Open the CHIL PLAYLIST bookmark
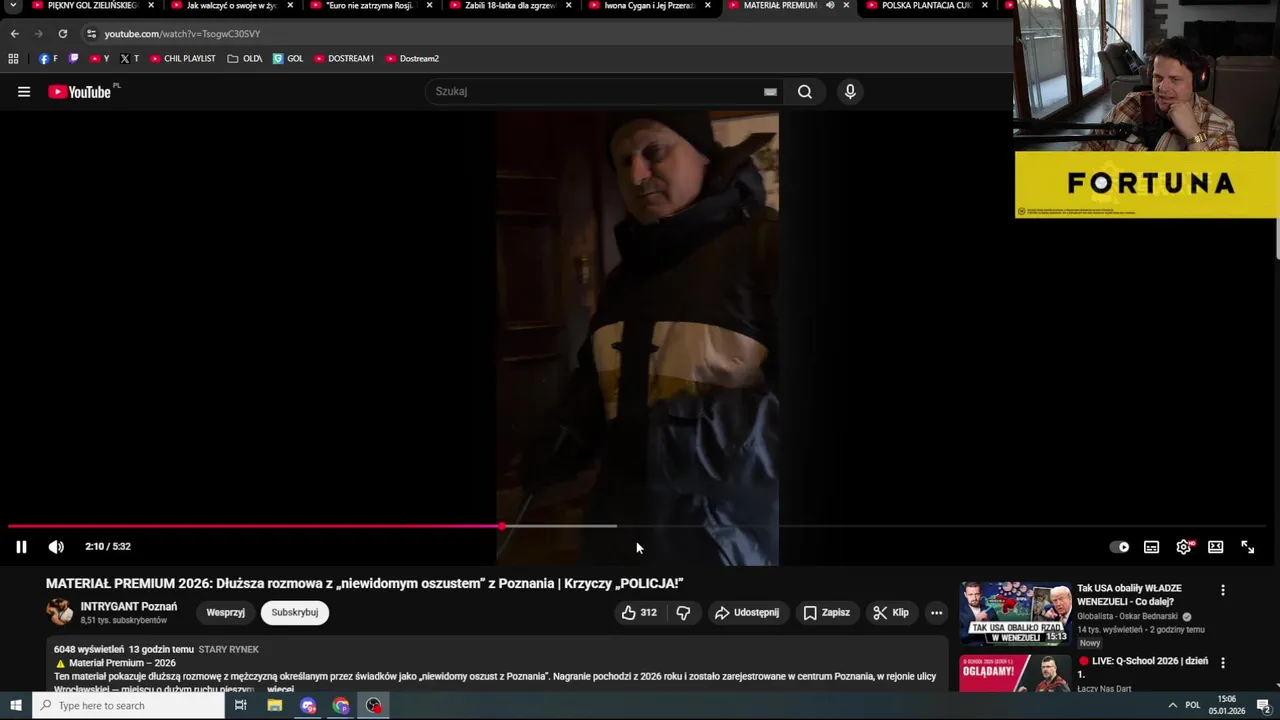 [182, 59]
